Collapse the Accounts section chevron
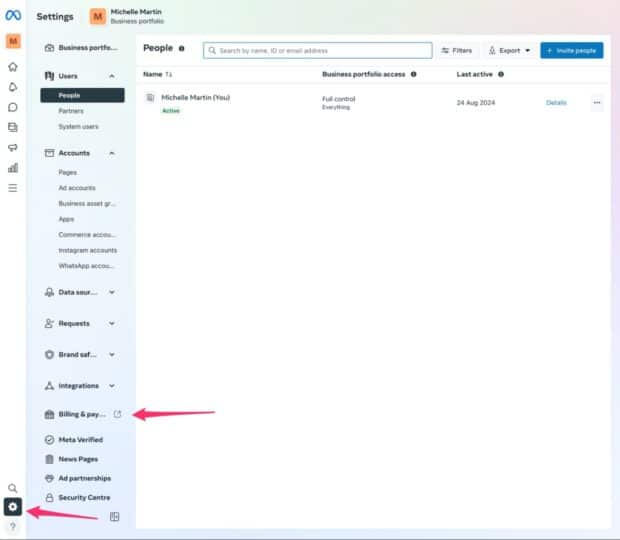 click(x=112, y=153)
